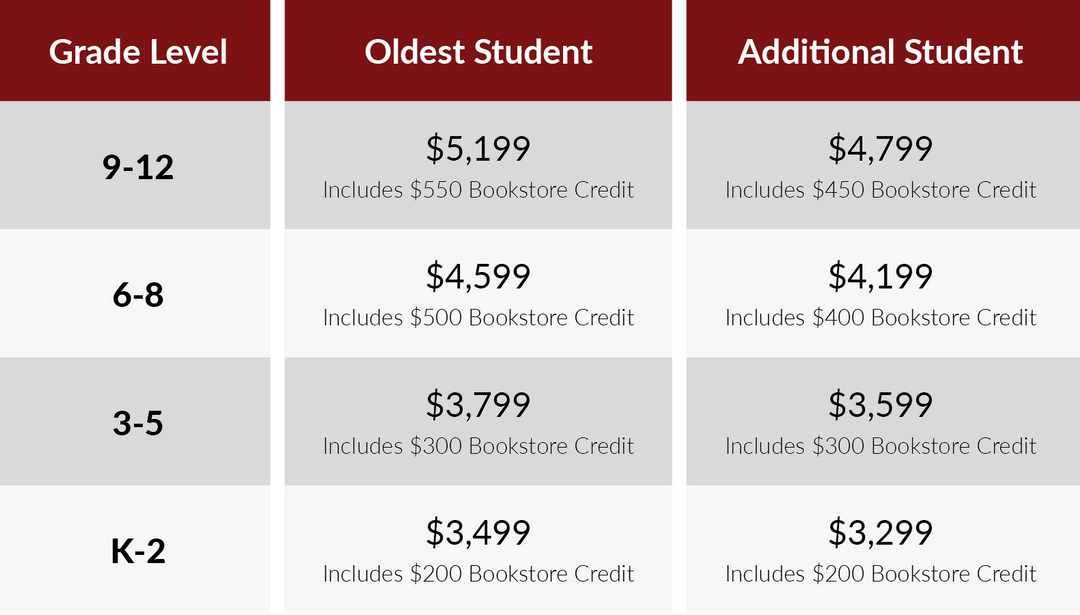Click the K-2 oldest student $200 credit text
The width and height of the screenshot is (1080, 615).
pyautogui.click(x=478, y=574)
